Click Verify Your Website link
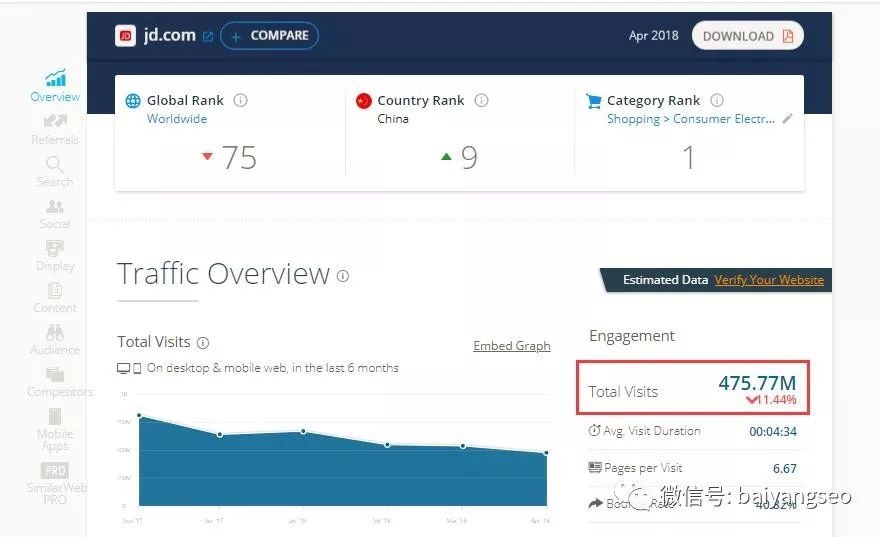This screenshot has height=537, width=880. pos(769,279)
